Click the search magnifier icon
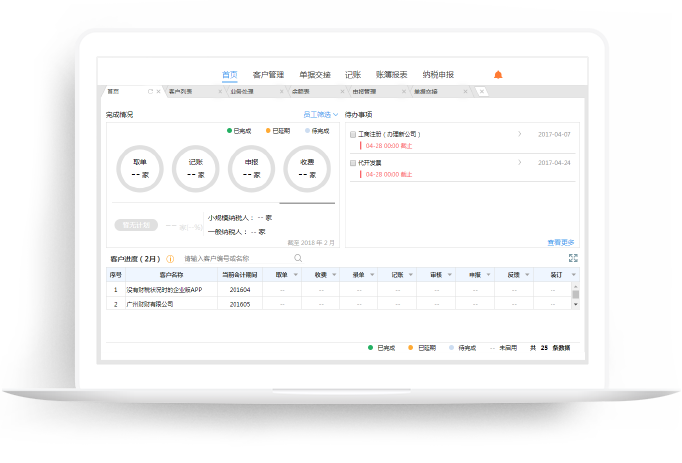Screen dimensions: 682x463 [x=297, y=258]
